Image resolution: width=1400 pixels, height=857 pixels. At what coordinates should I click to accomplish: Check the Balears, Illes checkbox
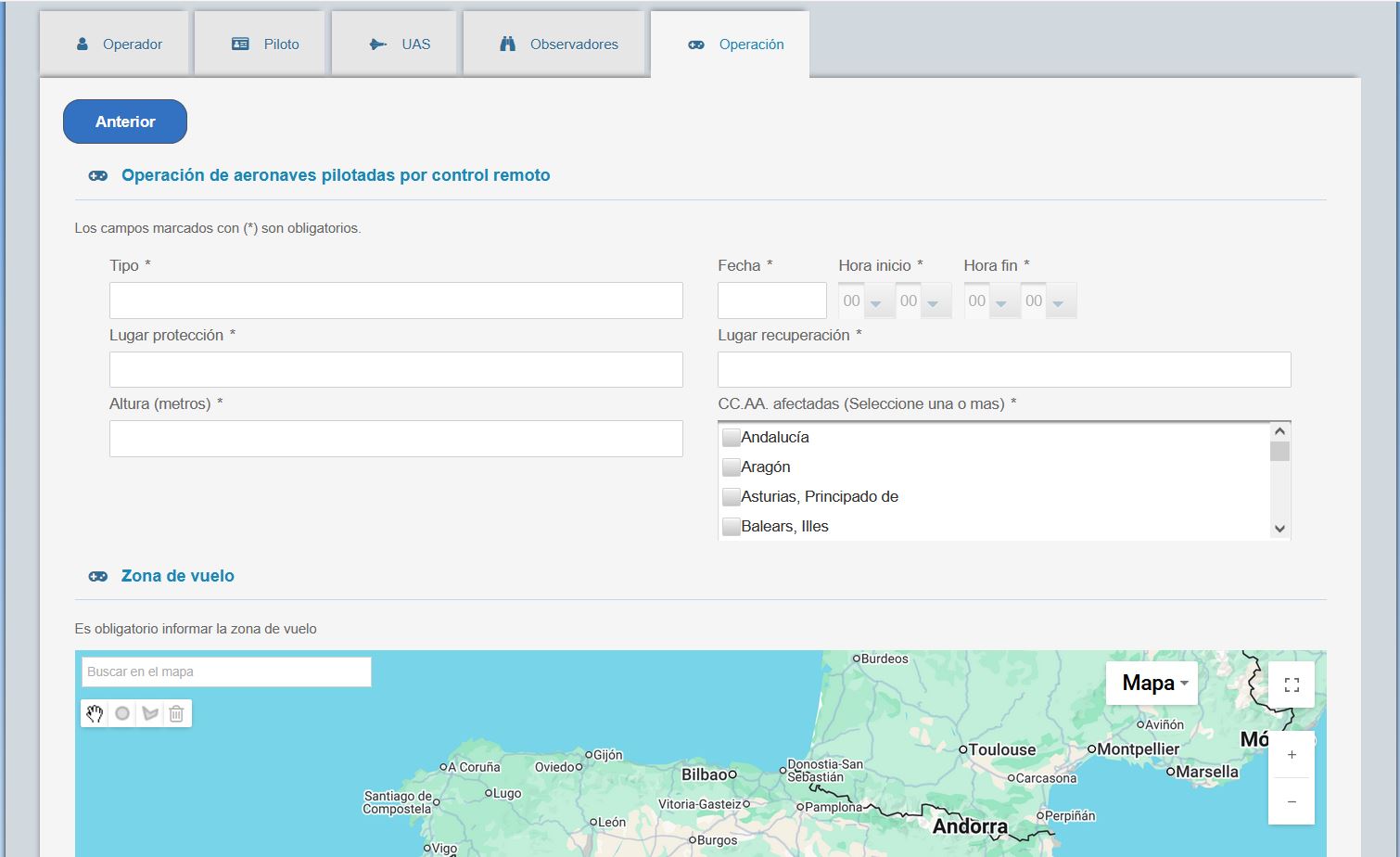(x=732, y=527)
